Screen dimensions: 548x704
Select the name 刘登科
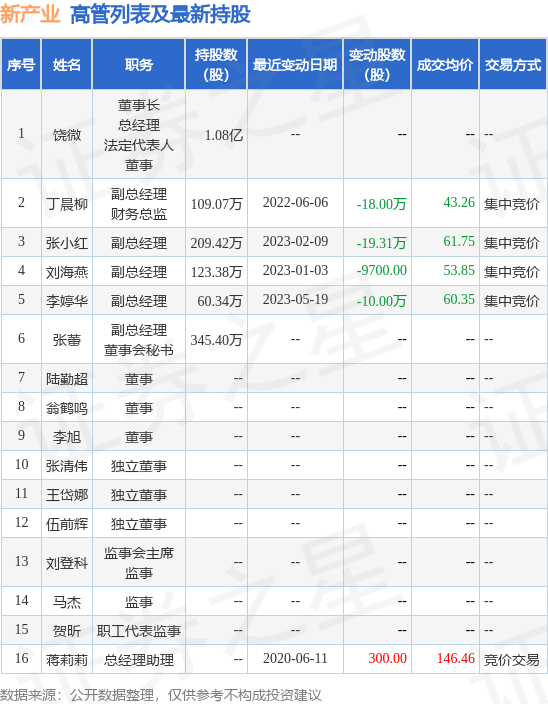pyautogui.click(x=67, y=563)
